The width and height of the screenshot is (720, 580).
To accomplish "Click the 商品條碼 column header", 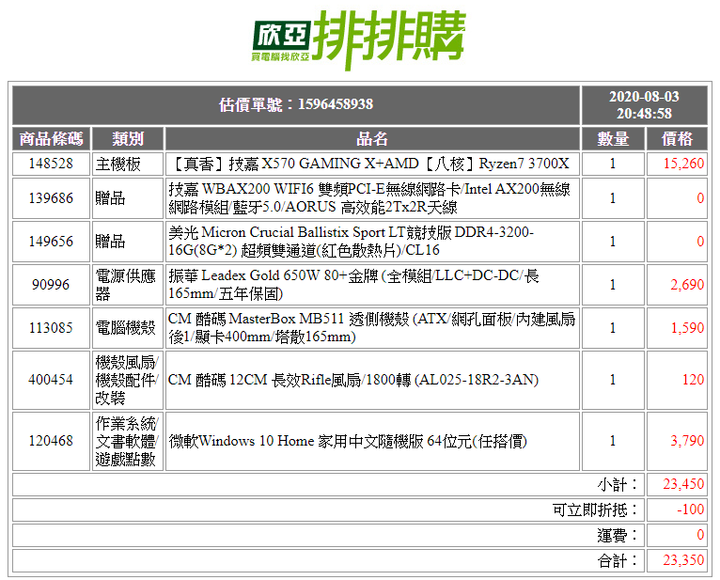I will (x=51, y=139).
